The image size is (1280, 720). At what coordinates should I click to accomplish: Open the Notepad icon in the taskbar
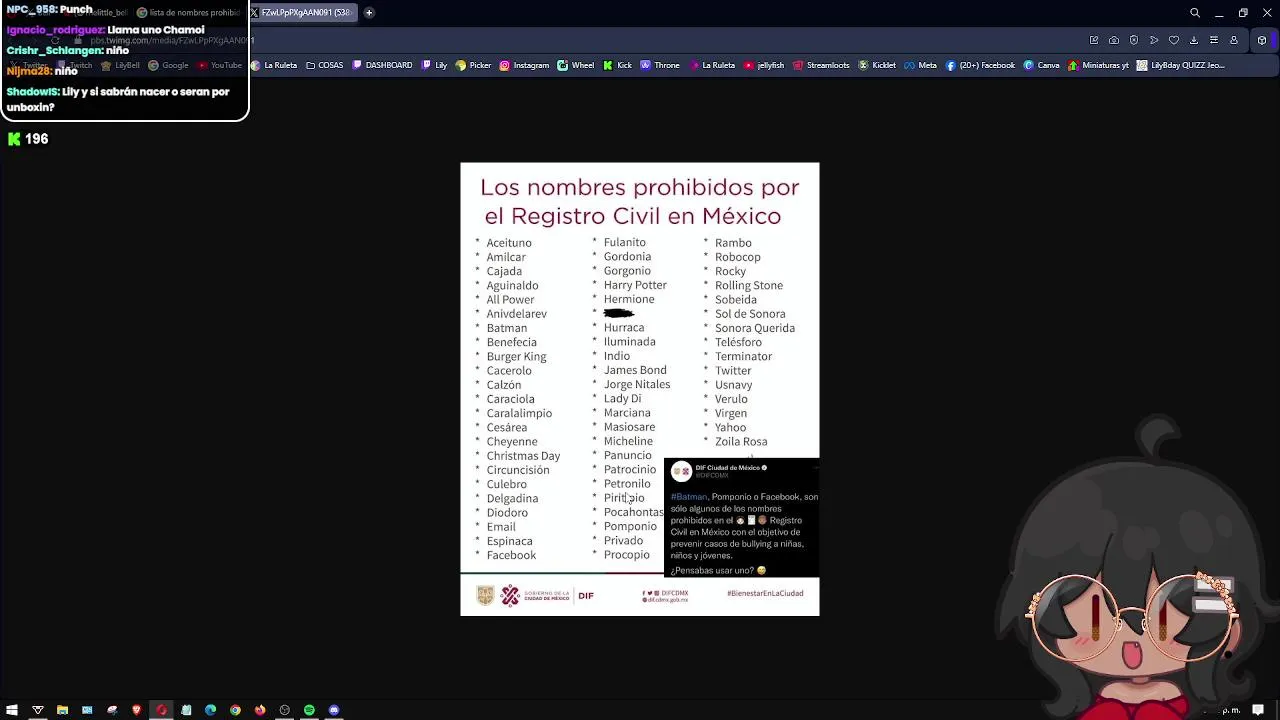(186, 710)
